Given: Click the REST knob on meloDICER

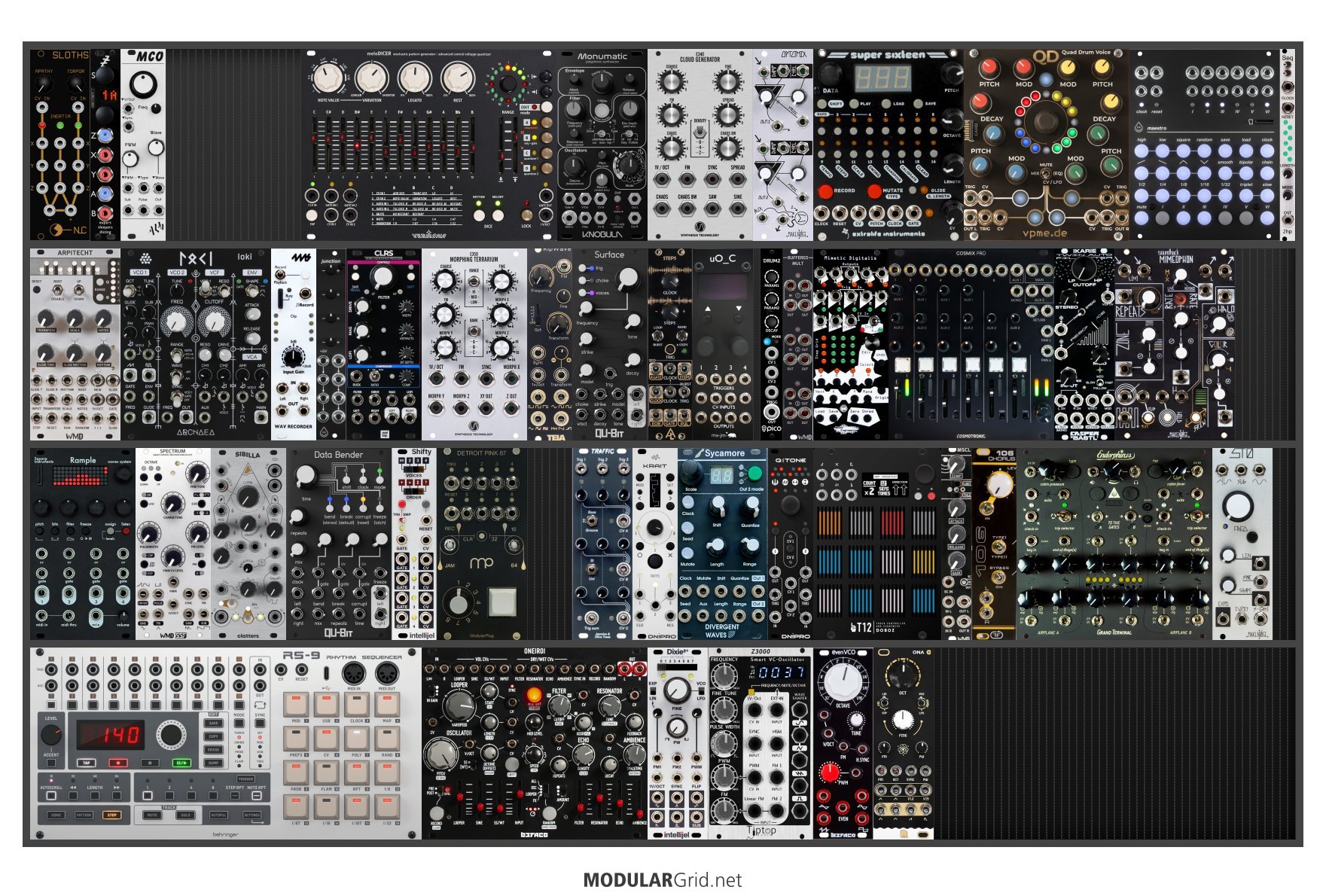Looking at the screenshot, I should pos(457,78).
